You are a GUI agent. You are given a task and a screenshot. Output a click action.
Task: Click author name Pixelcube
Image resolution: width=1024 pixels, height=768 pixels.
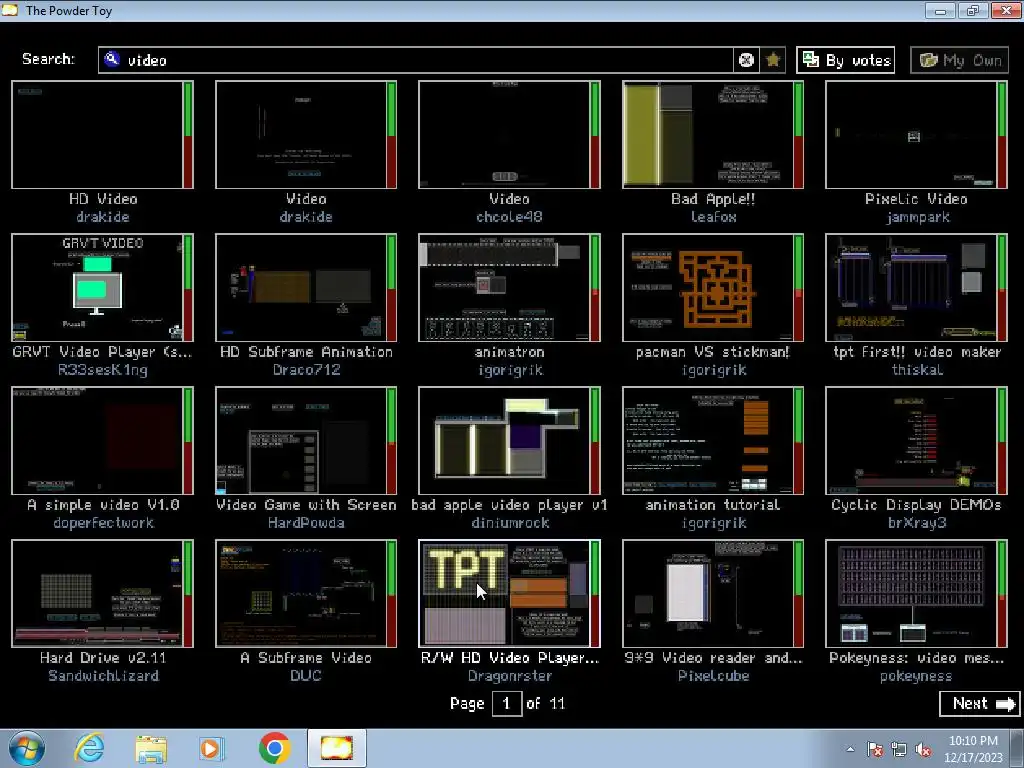click(713, 675)
